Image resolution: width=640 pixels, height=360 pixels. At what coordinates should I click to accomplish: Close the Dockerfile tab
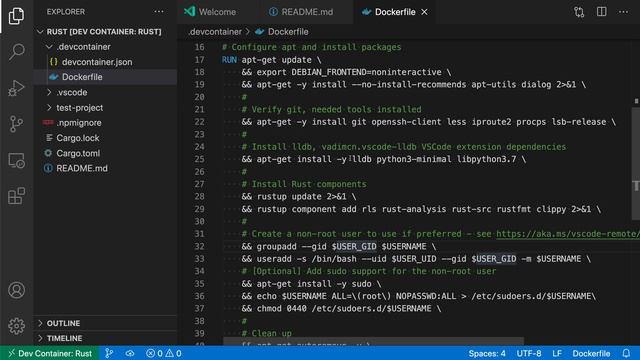coord(424,12)
